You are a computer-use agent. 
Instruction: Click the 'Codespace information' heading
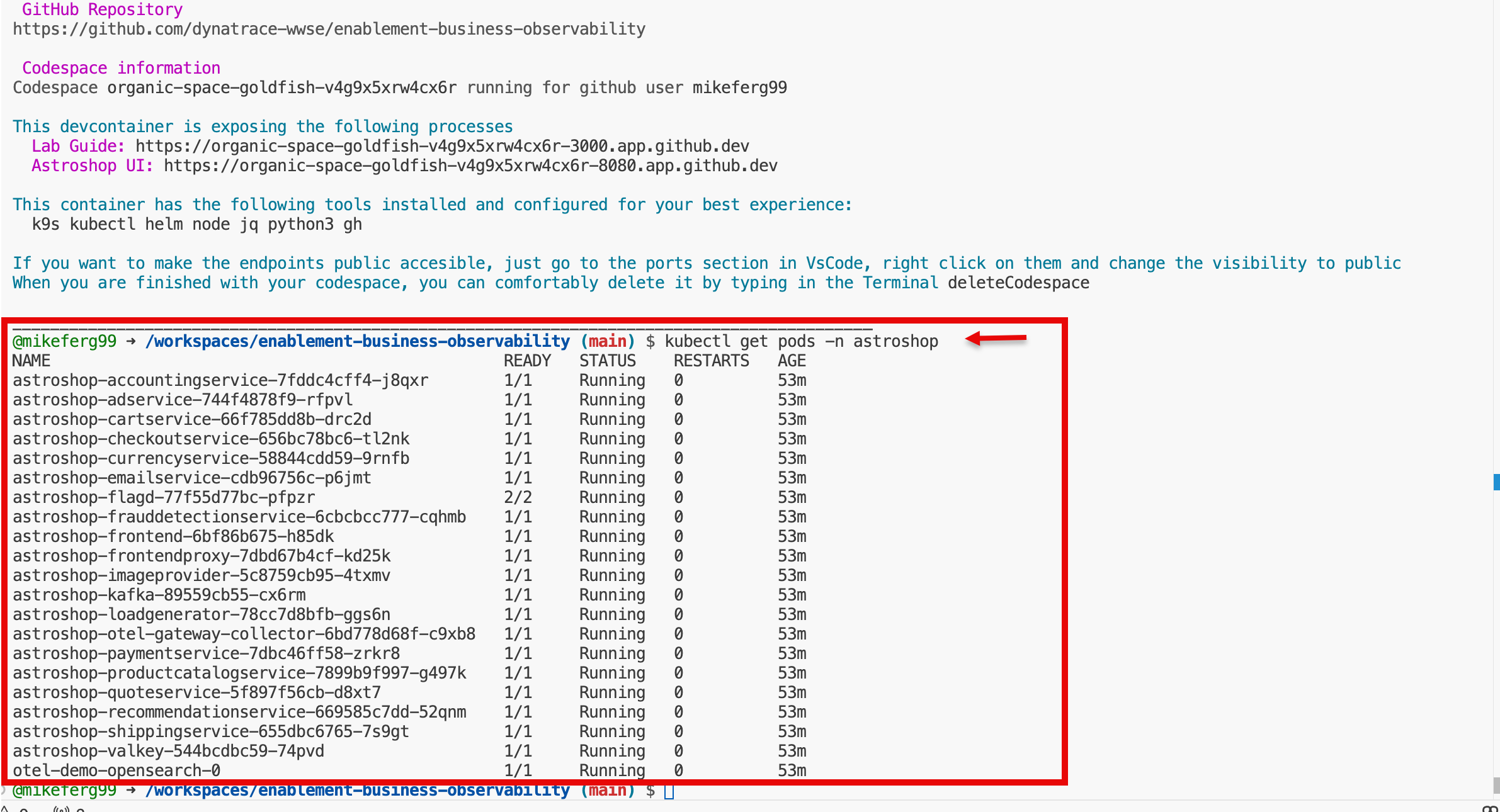(x=121, y=68)
